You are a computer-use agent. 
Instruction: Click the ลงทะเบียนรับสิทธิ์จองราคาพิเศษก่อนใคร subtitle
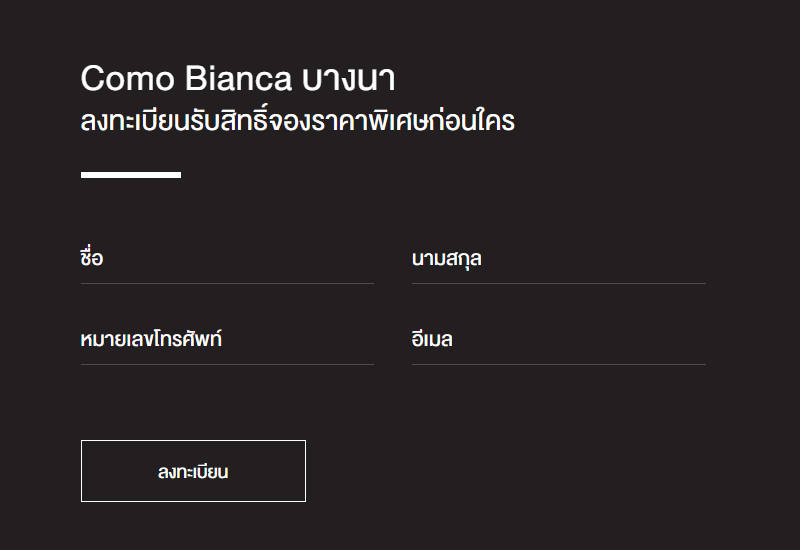point(297,122)
